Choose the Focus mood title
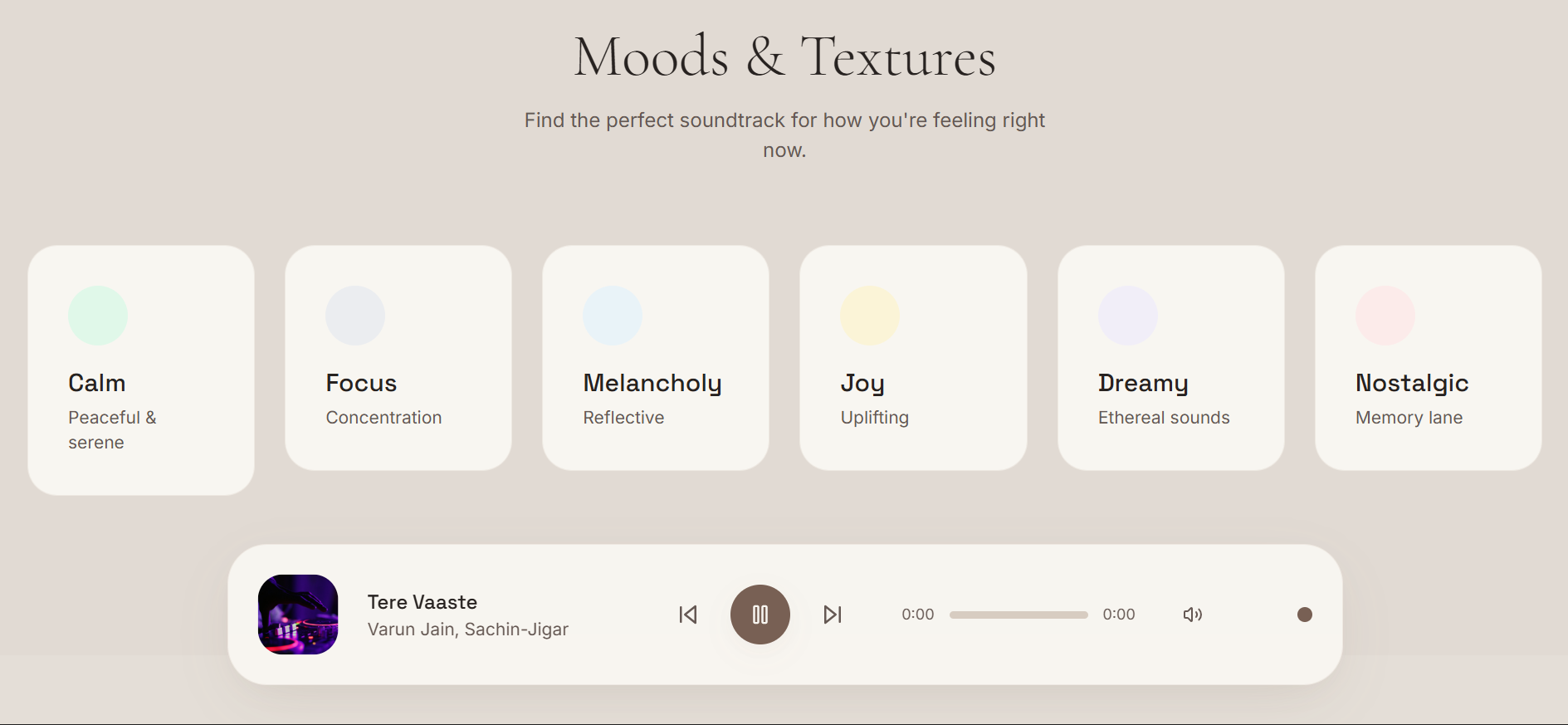 point(361,383)
